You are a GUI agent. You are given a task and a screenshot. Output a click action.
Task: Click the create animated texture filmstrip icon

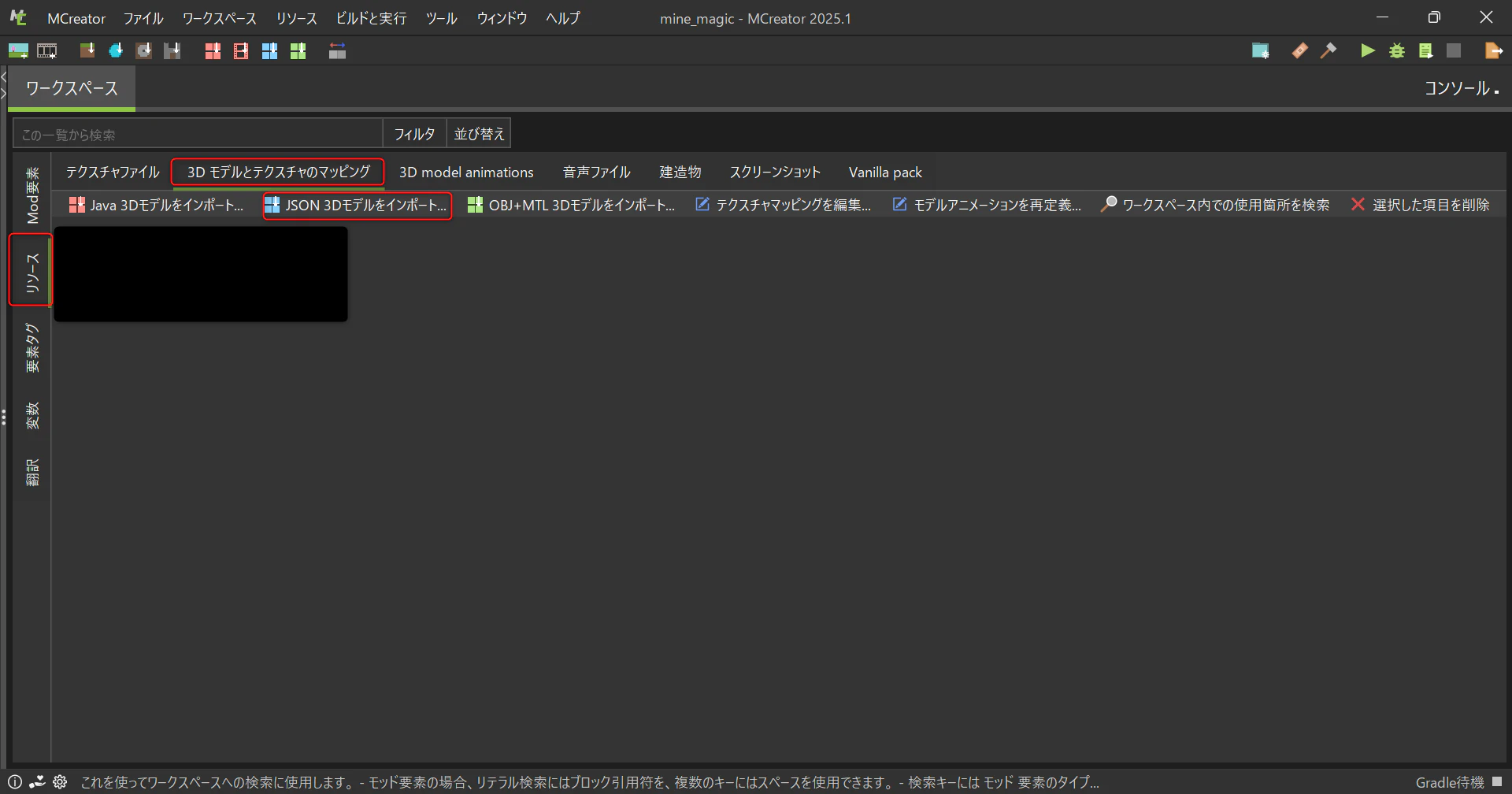[x=47, y=51]
